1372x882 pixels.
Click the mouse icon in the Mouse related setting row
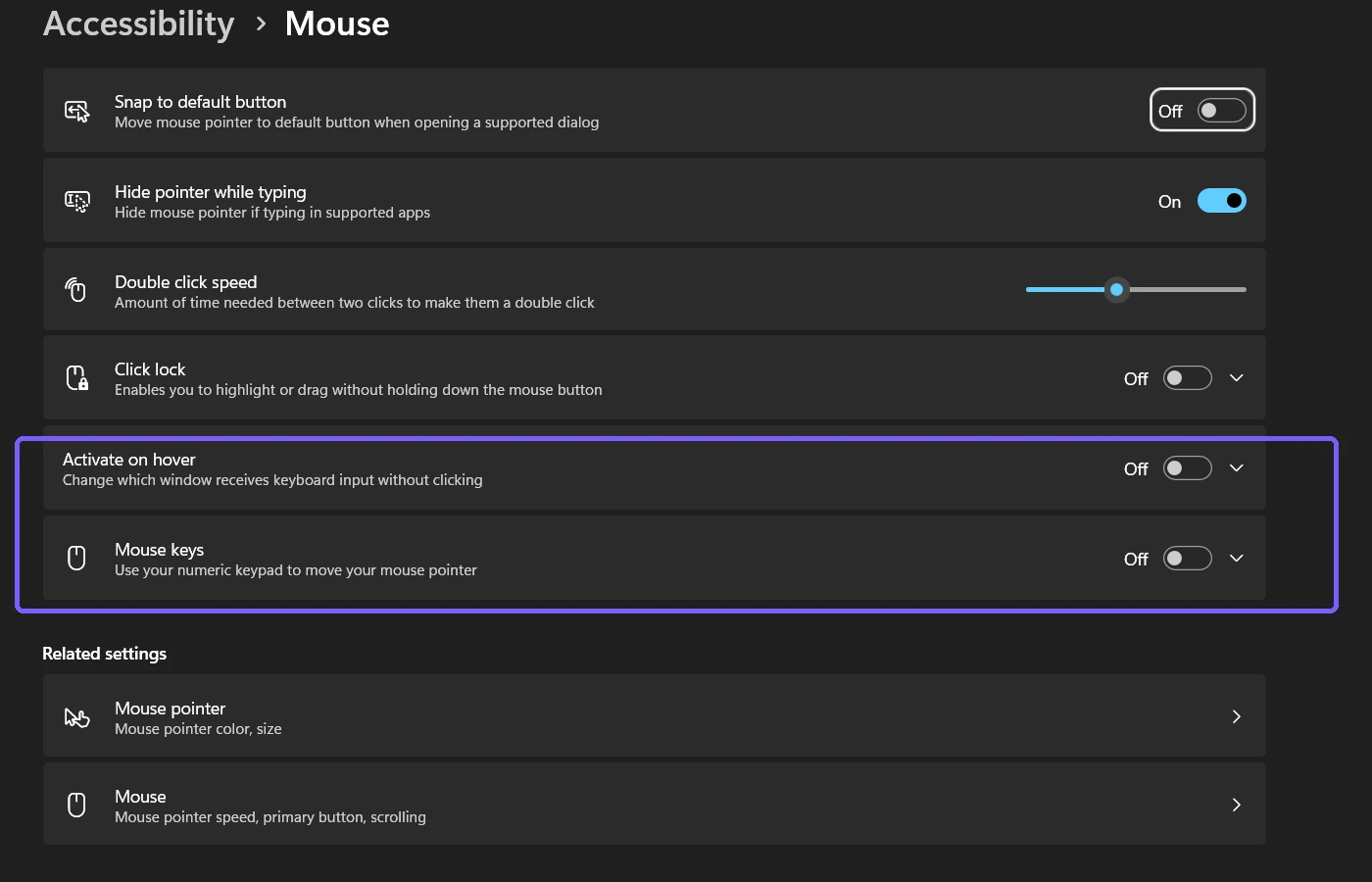pos(76,806)
